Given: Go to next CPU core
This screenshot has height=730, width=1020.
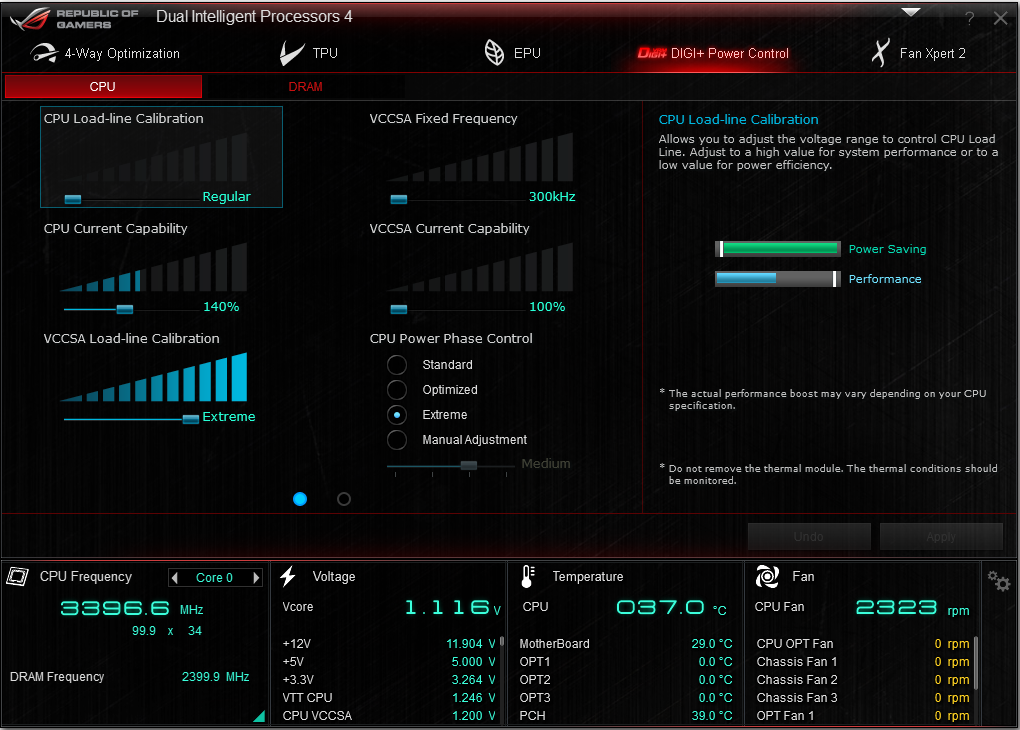Looking at the screenshot, I should (256, 577).
